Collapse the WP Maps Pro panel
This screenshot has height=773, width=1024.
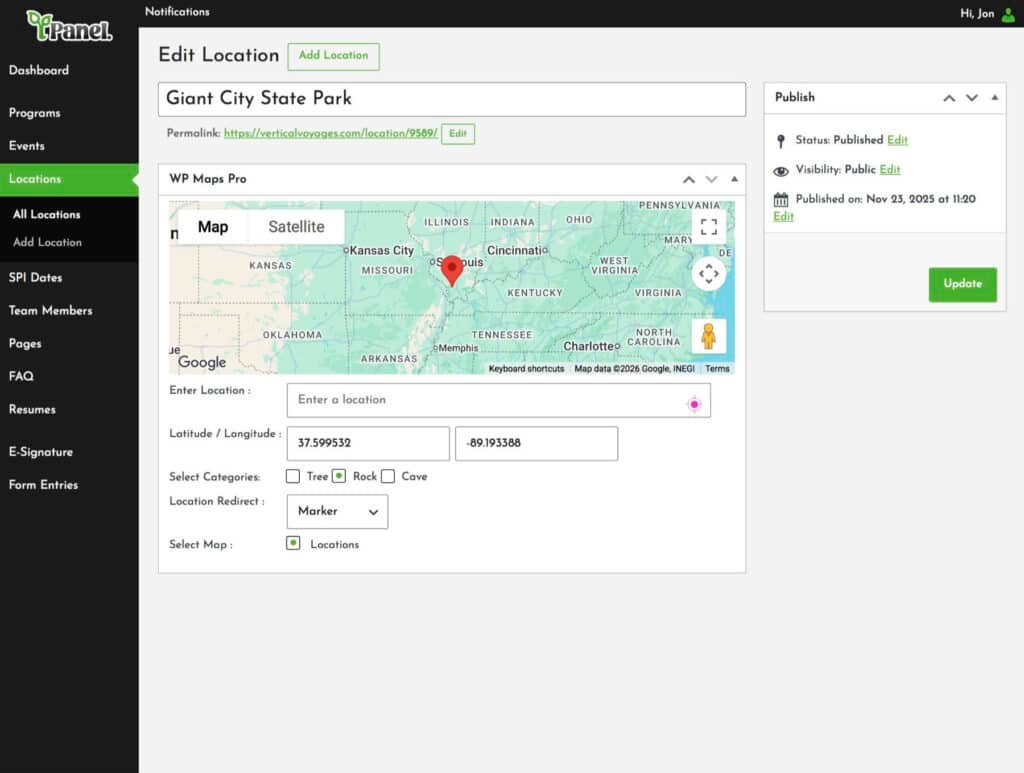coord(734,179)
